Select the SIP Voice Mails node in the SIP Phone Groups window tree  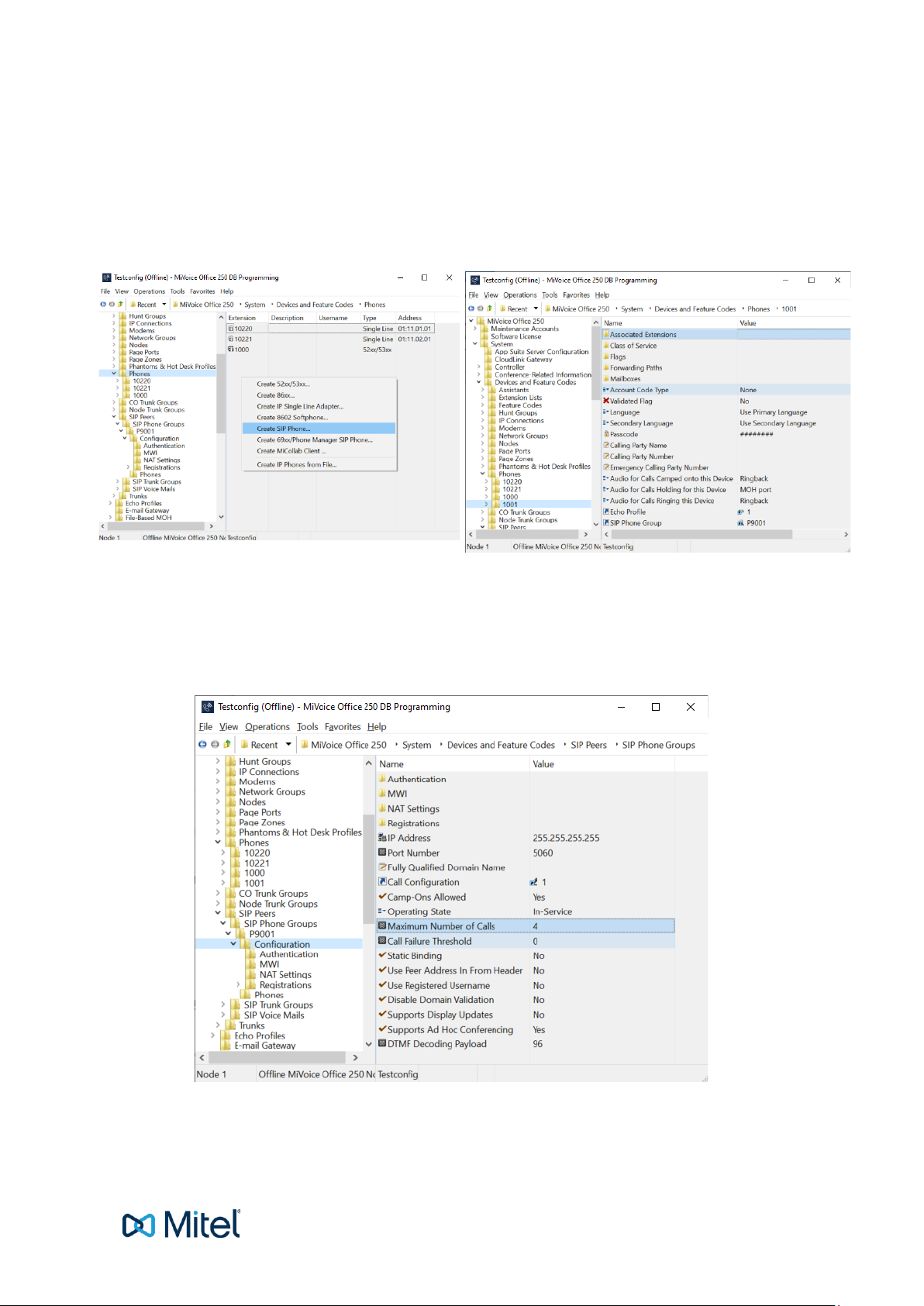274,1015
